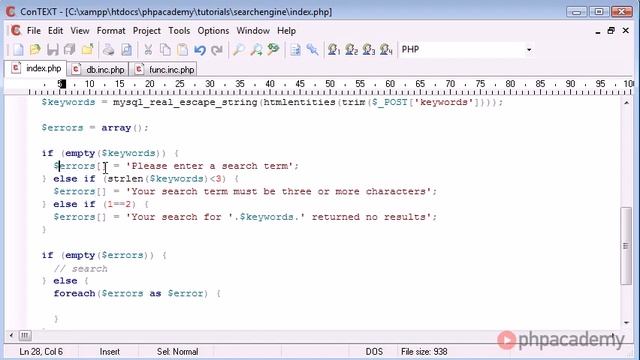Run user command 4 icon
The image size is (640, 360).
click(386, 50)
